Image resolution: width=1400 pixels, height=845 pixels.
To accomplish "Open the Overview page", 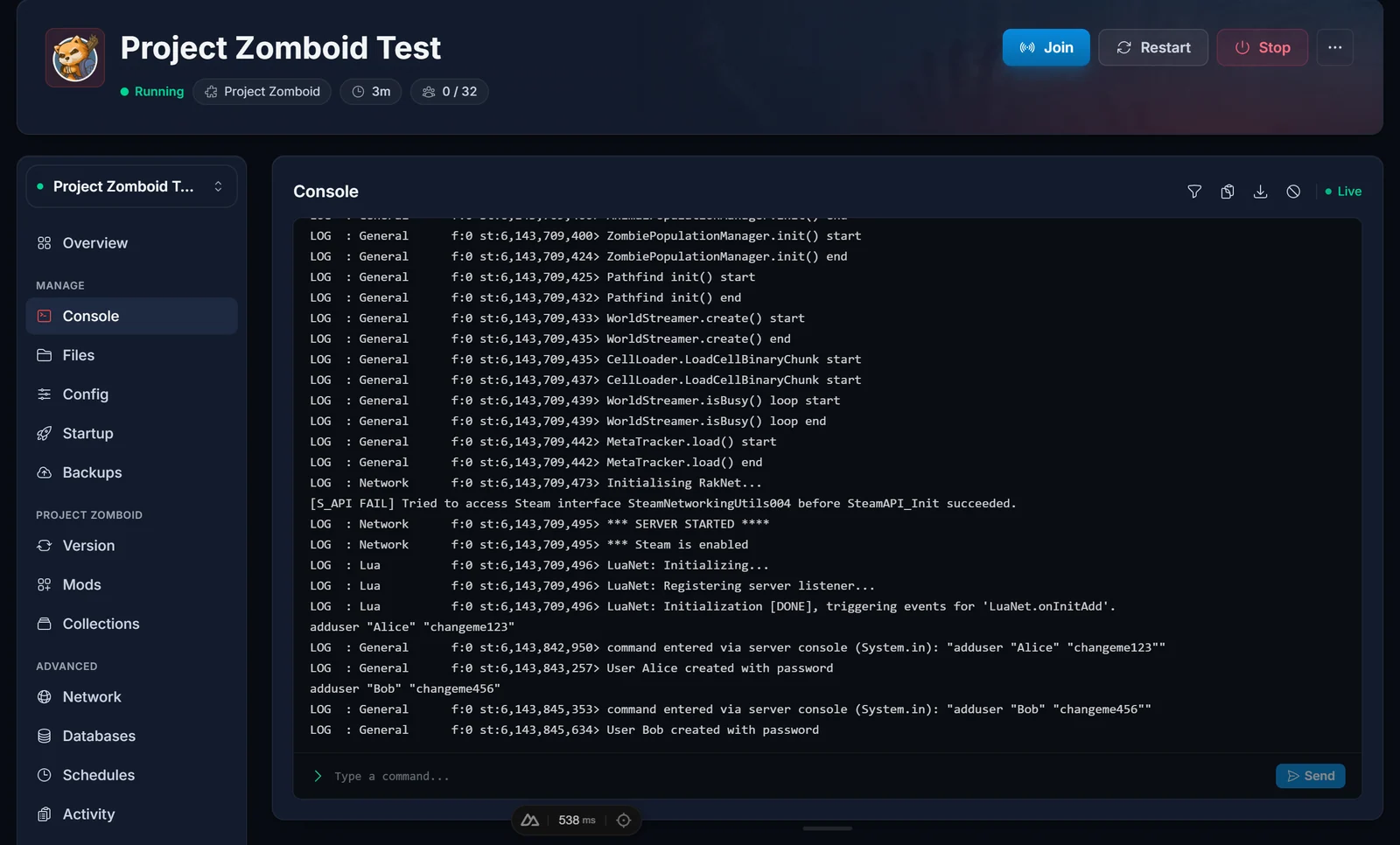I will pyautogui.click(x=131, y=243).
